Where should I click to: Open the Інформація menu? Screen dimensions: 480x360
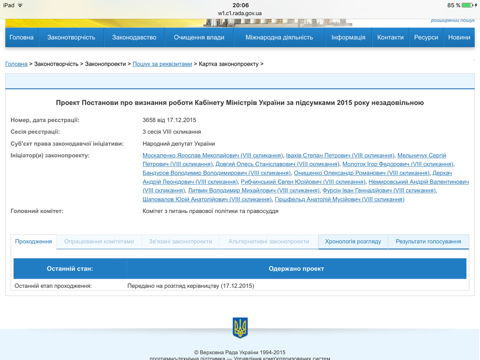click(348, 37)
